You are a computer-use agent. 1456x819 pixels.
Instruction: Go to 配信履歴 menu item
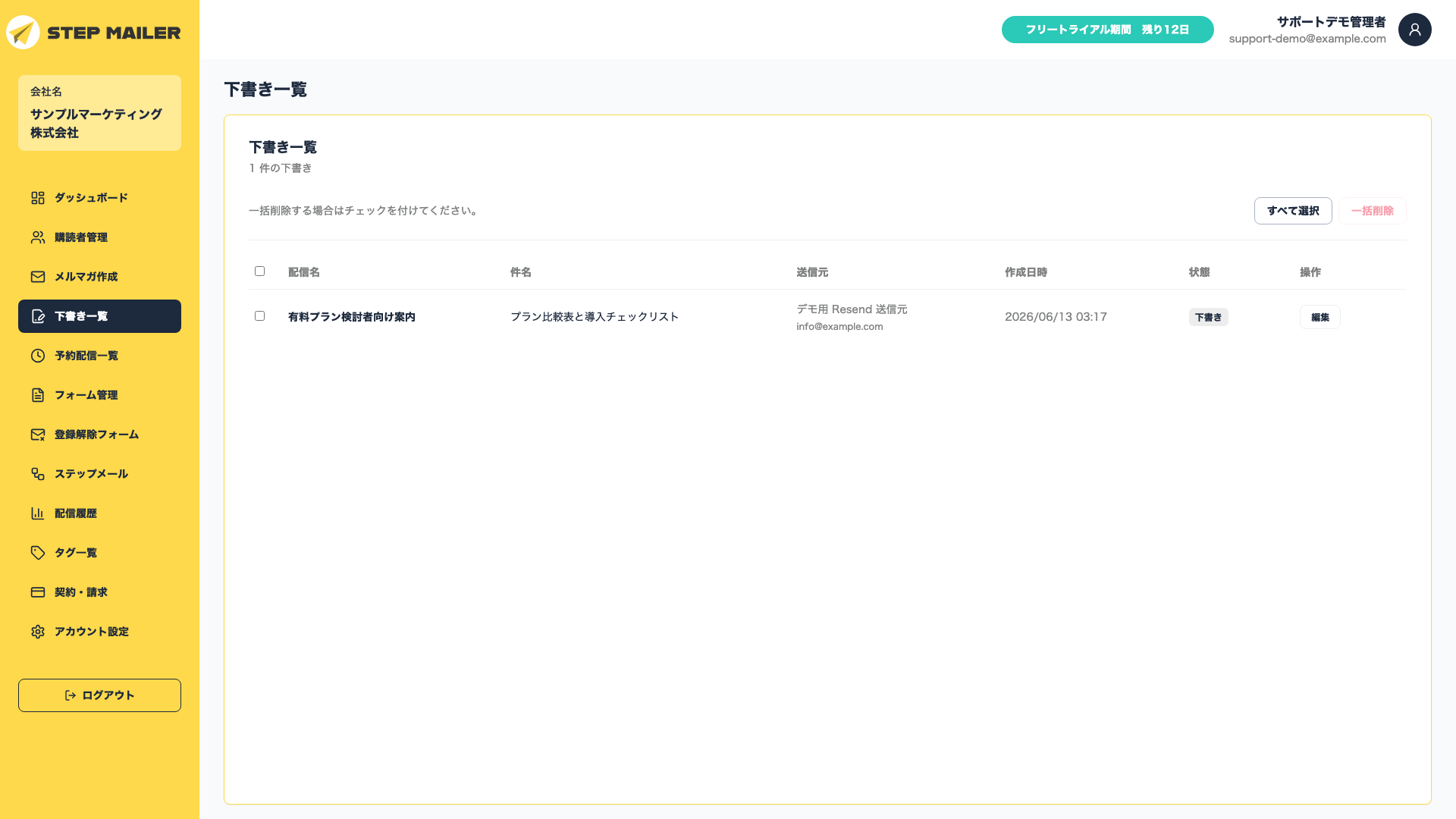tap(99, 513)
